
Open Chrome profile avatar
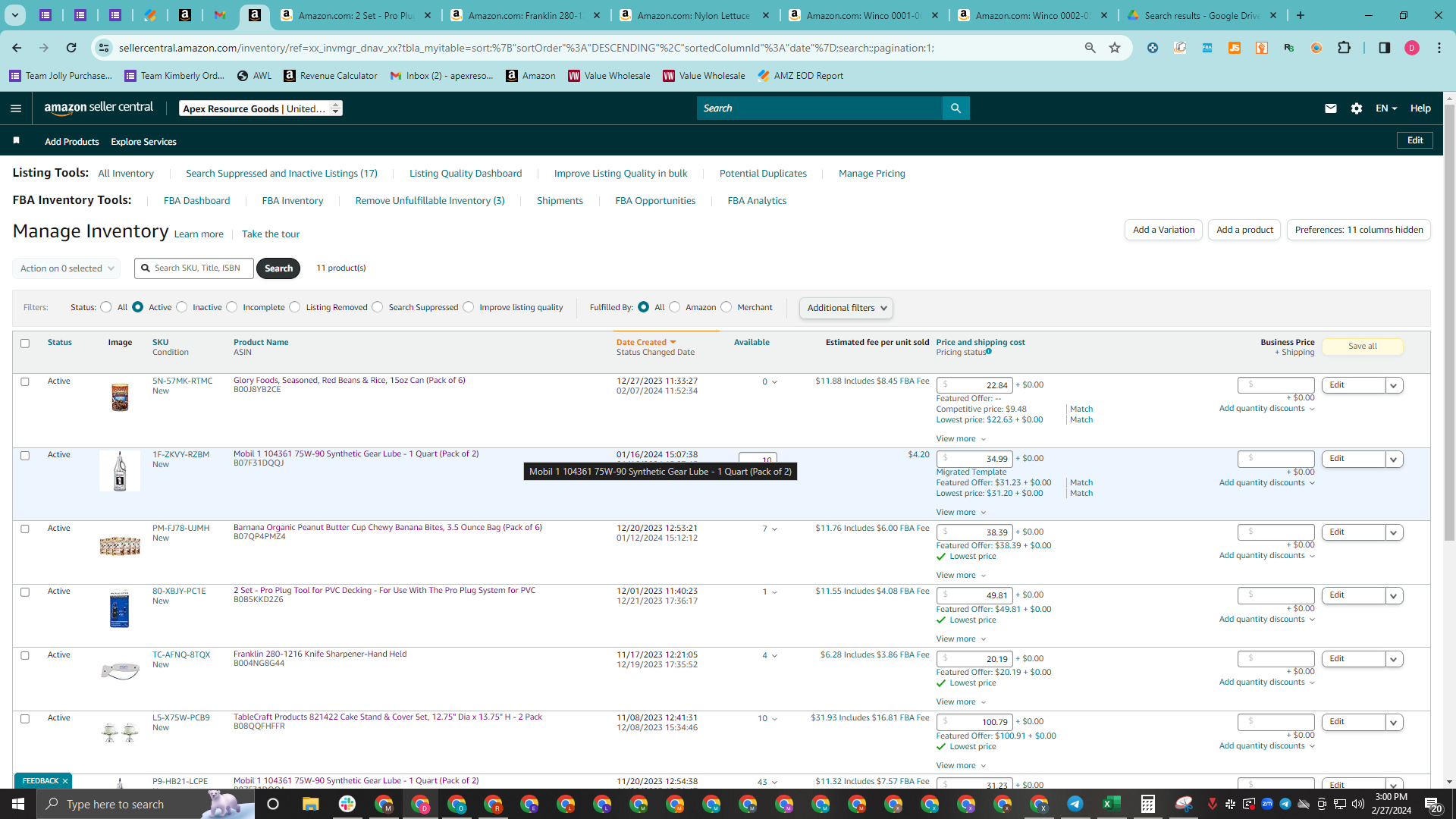1412,48
